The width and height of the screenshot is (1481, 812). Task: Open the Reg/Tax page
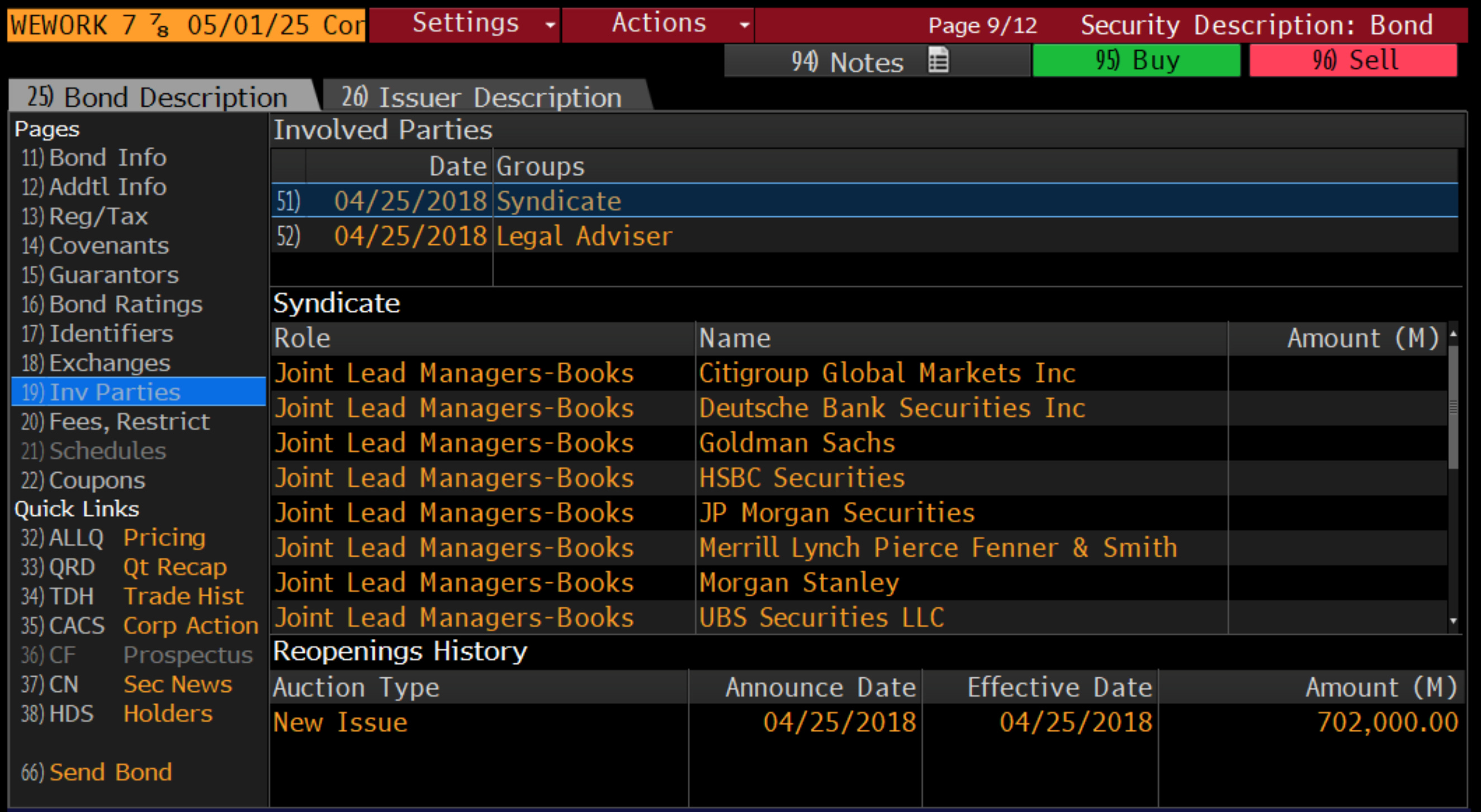pyautogui.click(x=84, y=216)
